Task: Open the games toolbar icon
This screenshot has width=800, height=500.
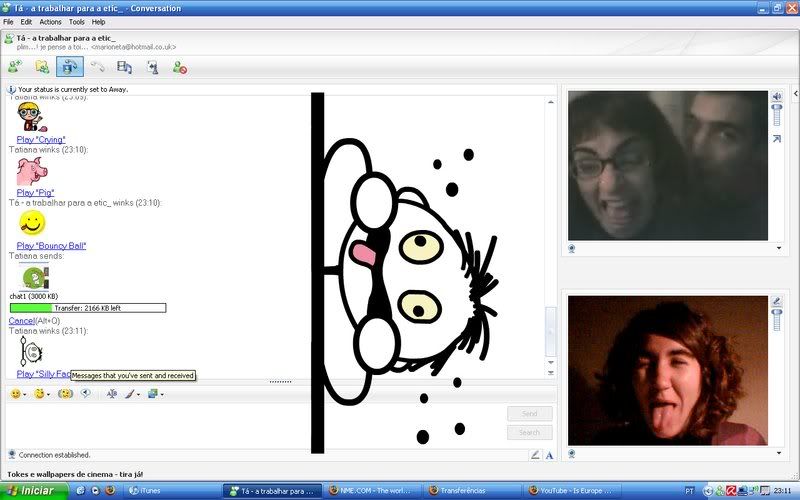Action: (x=153, y=67)
